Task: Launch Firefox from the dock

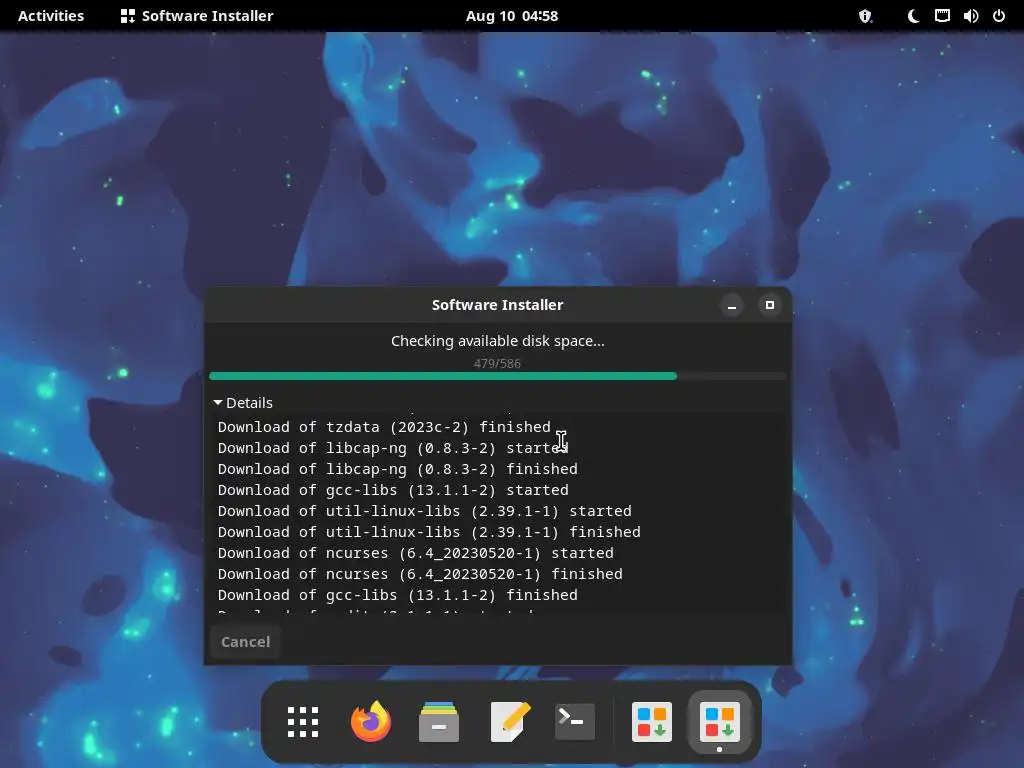Action: (371, 722)
